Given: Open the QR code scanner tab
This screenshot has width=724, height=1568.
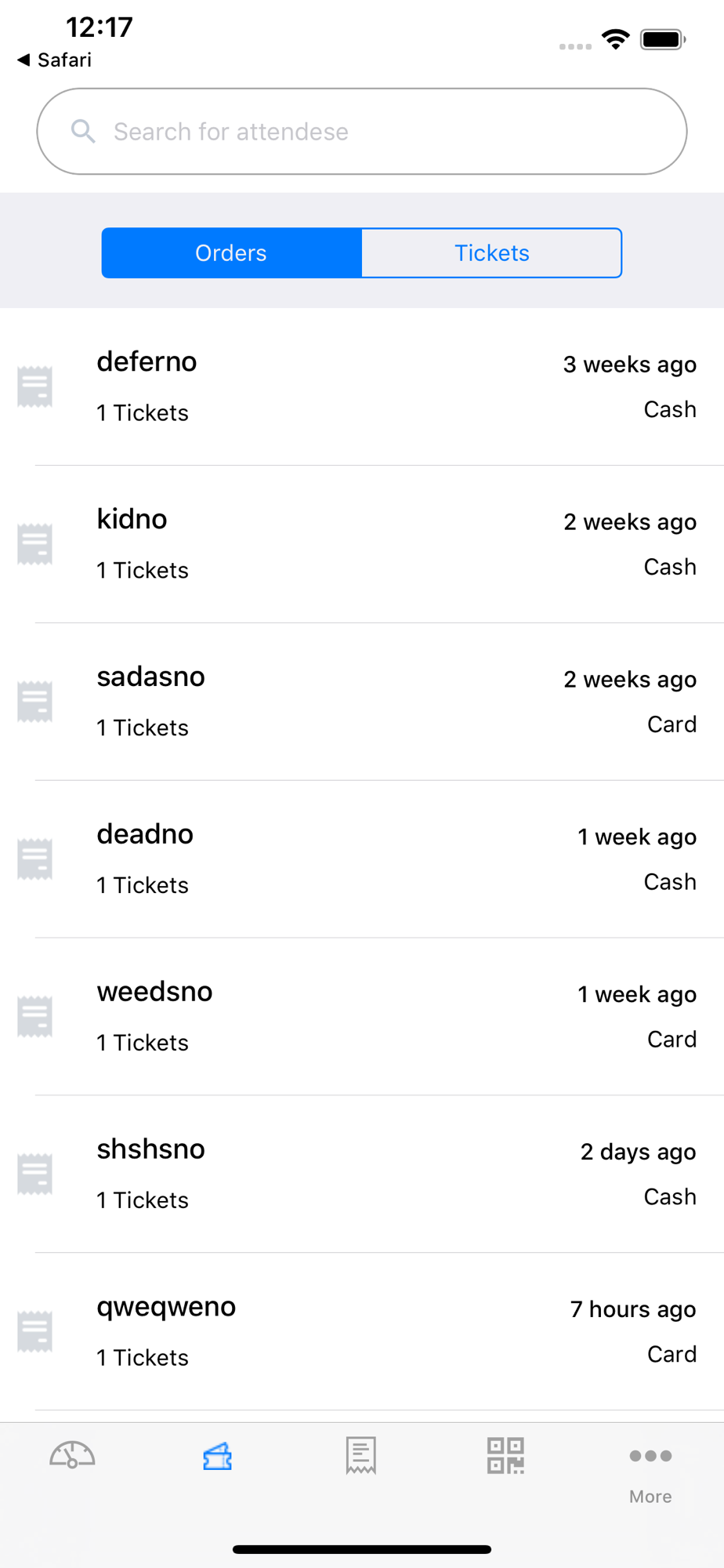Looking at the screenshot, I should [x=505, y=1456].
